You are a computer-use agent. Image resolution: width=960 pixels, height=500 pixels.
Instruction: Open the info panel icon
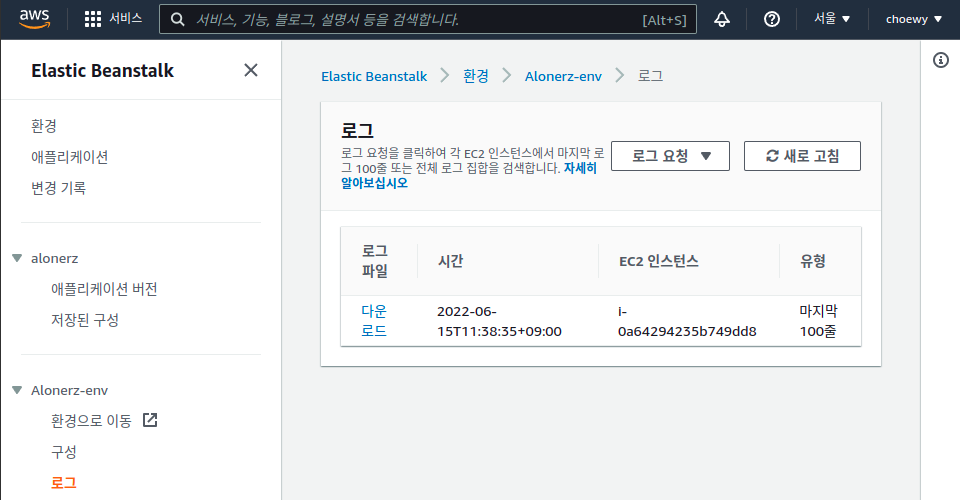[x=940, y=60]
